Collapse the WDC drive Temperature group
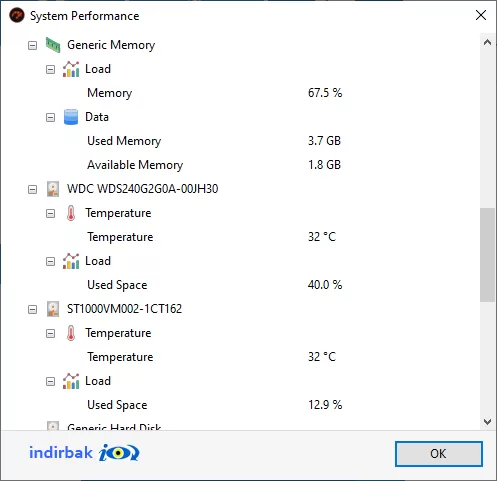The width and height of the screenshot is (497, 481). point(50,213)
